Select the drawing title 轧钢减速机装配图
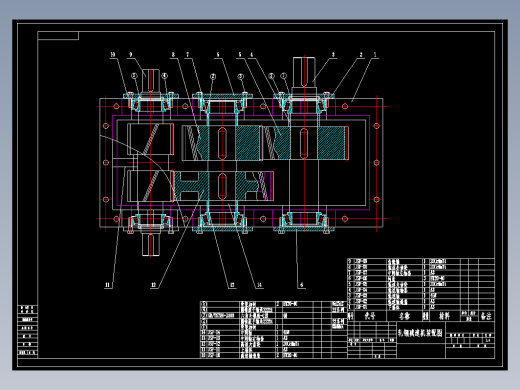This screenshot has height=390, width=520. point(420,333)
